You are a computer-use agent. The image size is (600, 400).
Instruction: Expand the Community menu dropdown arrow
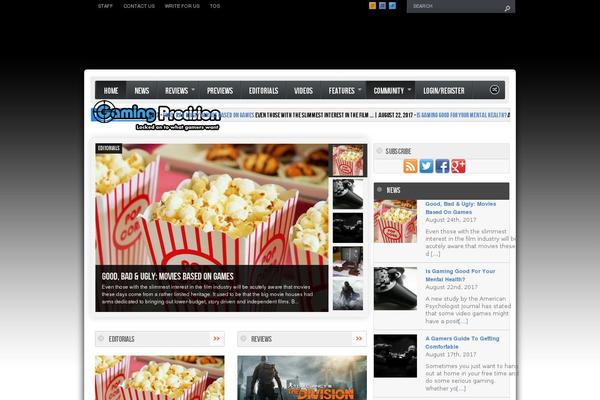click(x=409, y=90)
